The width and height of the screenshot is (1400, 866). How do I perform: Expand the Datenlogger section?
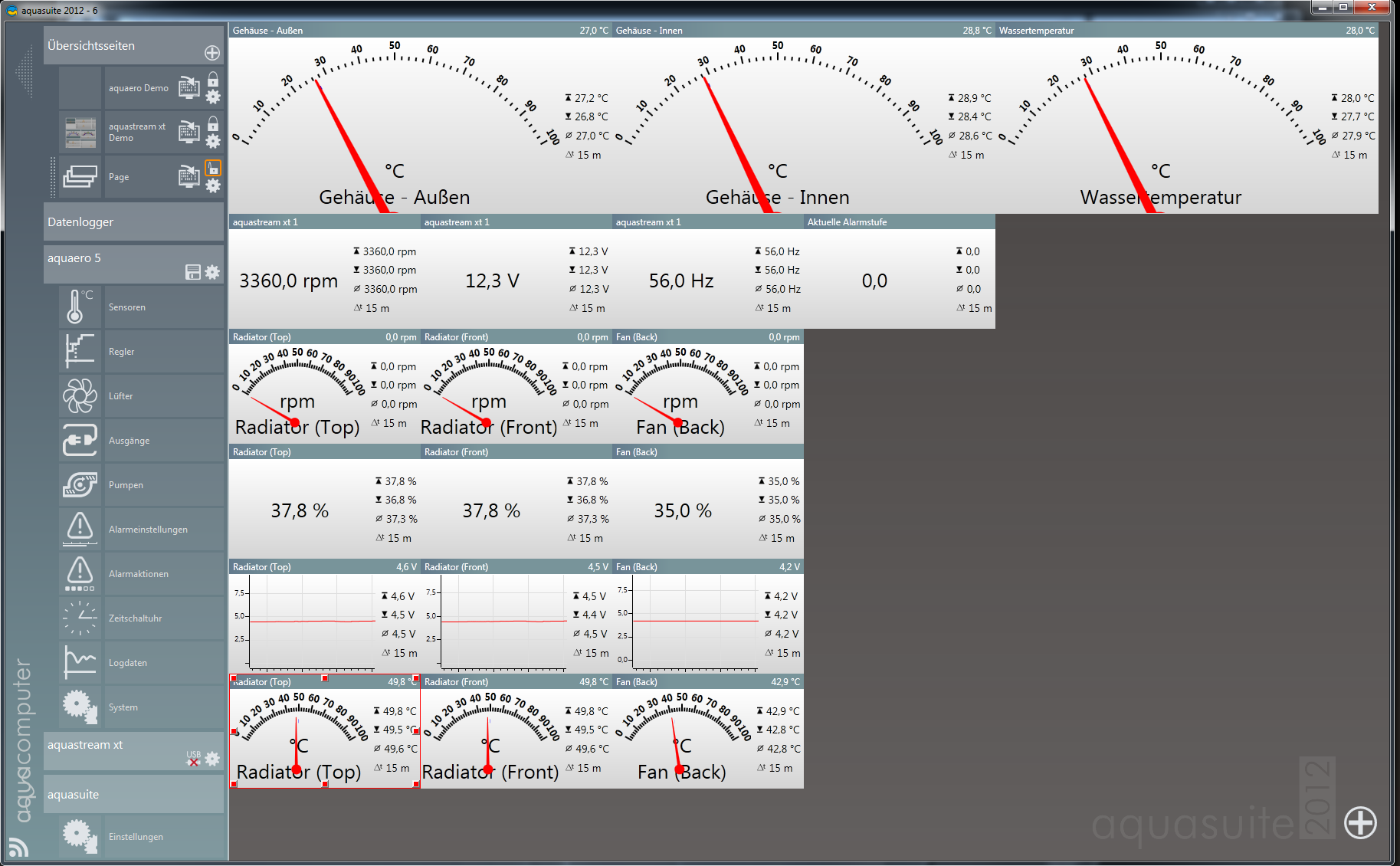coord(133,222)
